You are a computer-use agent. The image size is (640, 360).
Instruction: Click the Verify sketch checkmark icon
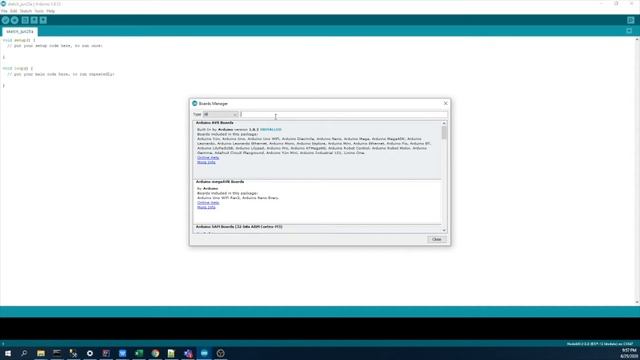[5, 20]
